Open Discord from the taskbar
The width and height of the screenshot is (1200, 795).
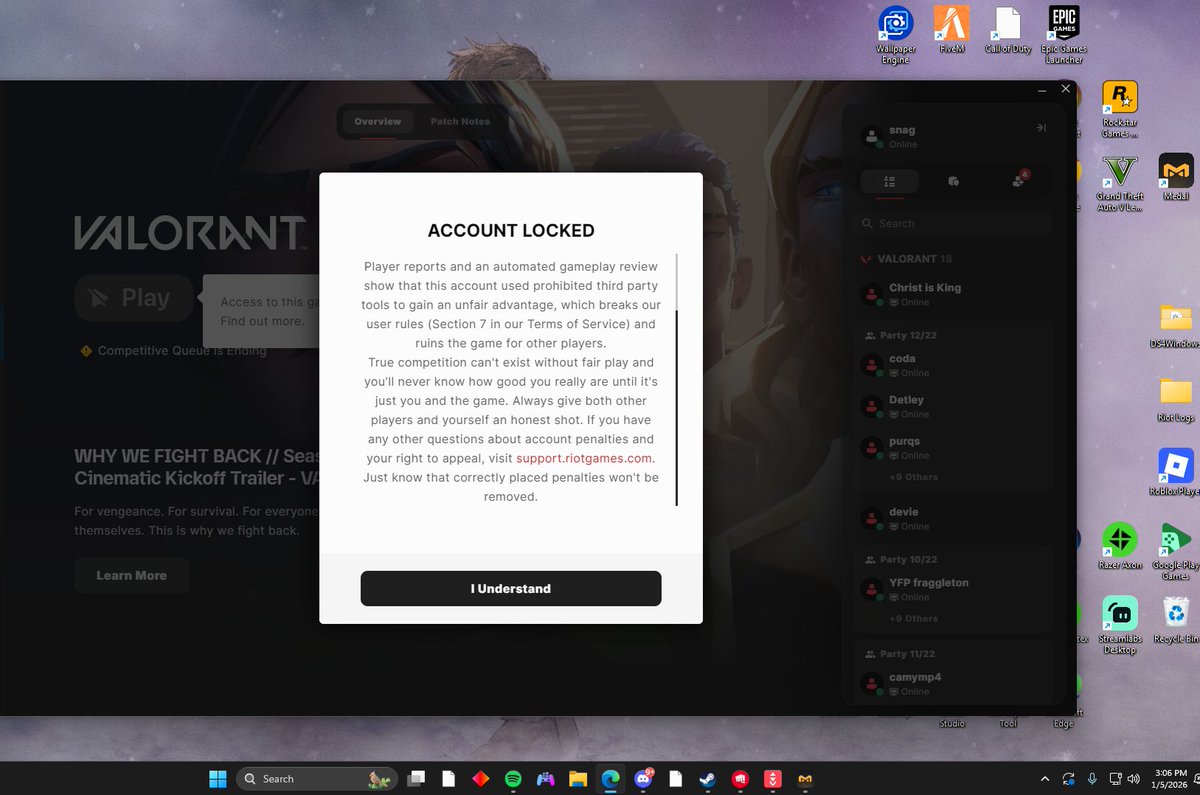(x=642, y=778)
